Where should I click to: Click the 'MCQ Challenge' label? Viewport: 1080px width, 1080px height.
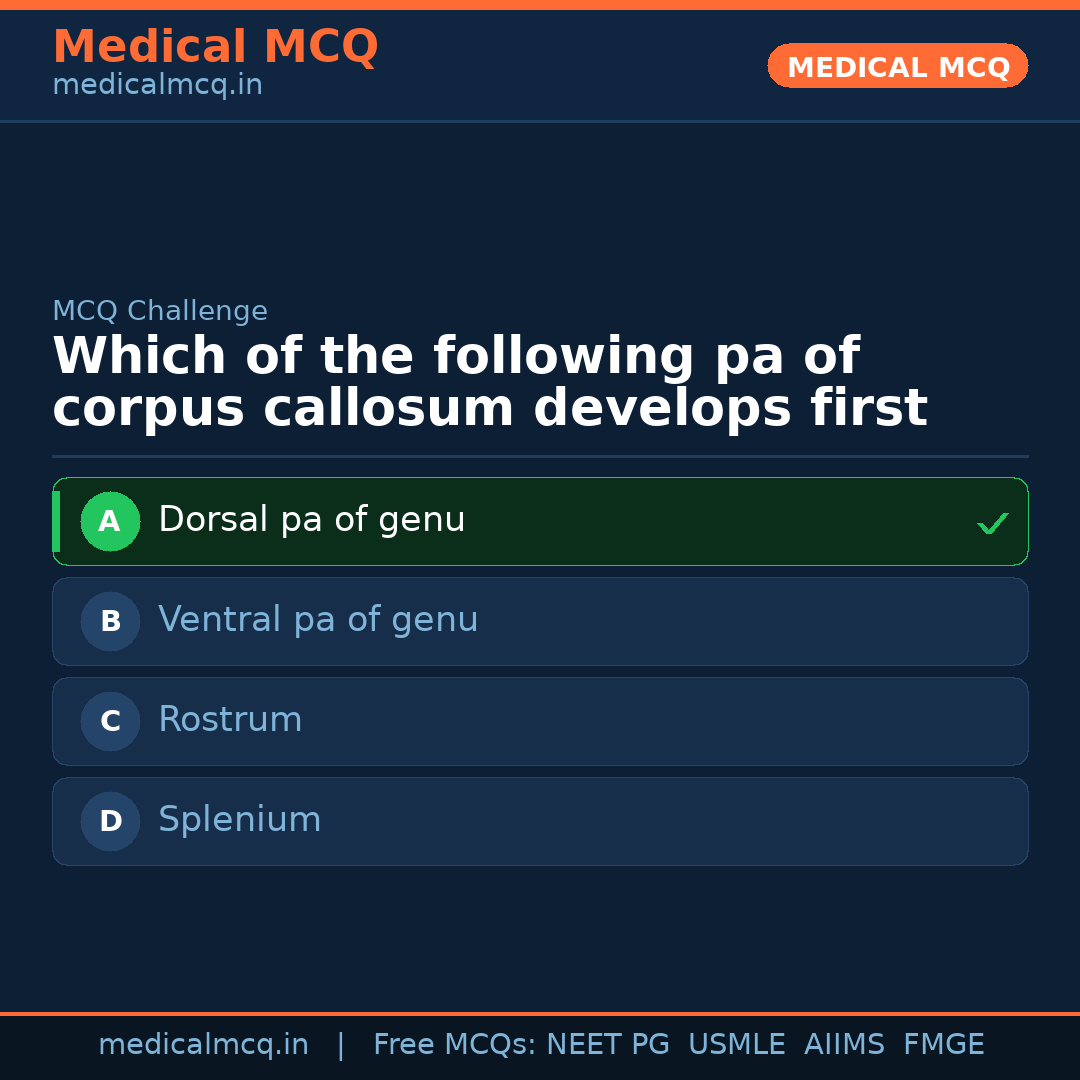160,311
